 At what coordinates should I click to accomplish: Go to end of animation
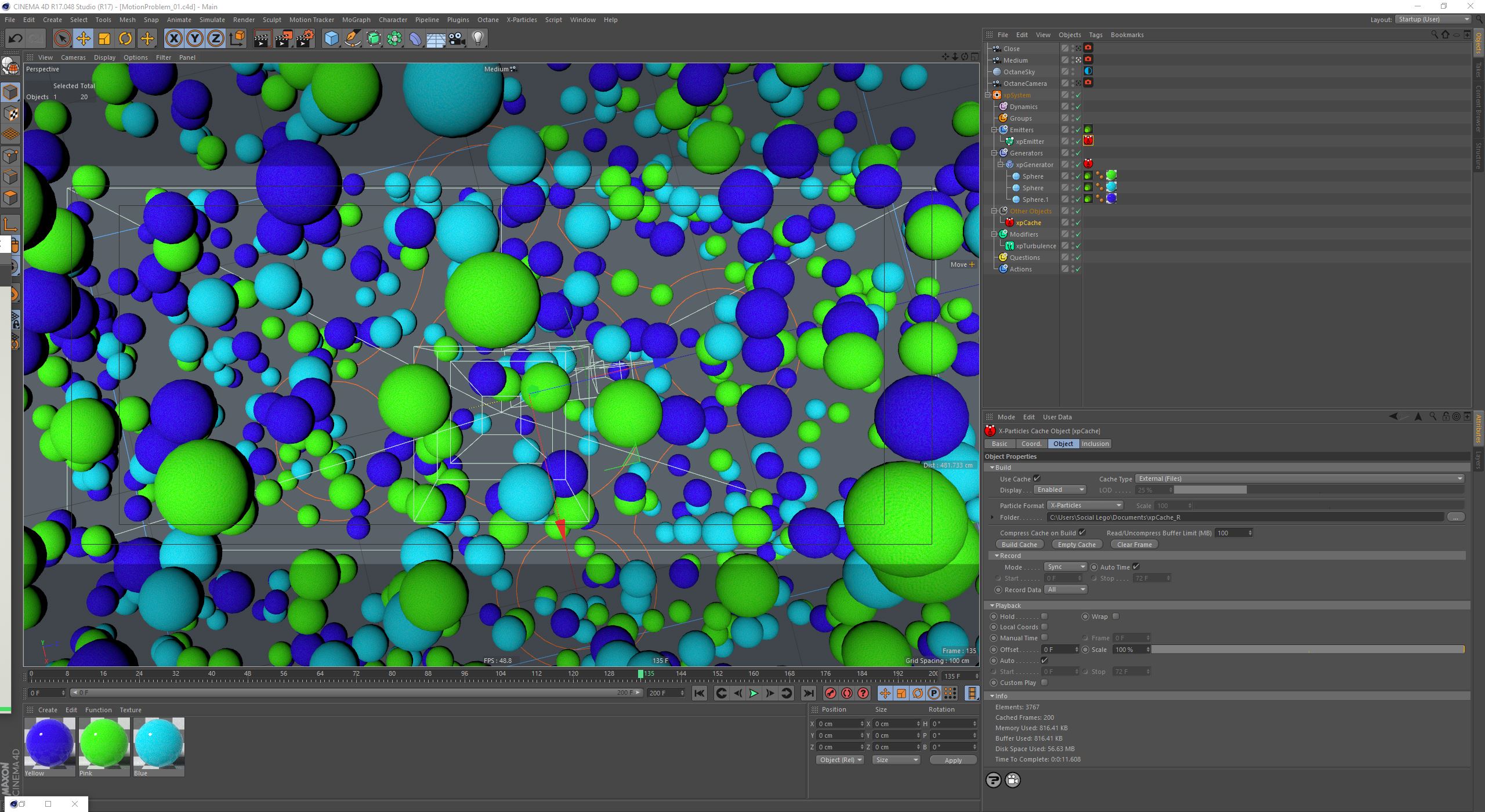tap(808, 693)
